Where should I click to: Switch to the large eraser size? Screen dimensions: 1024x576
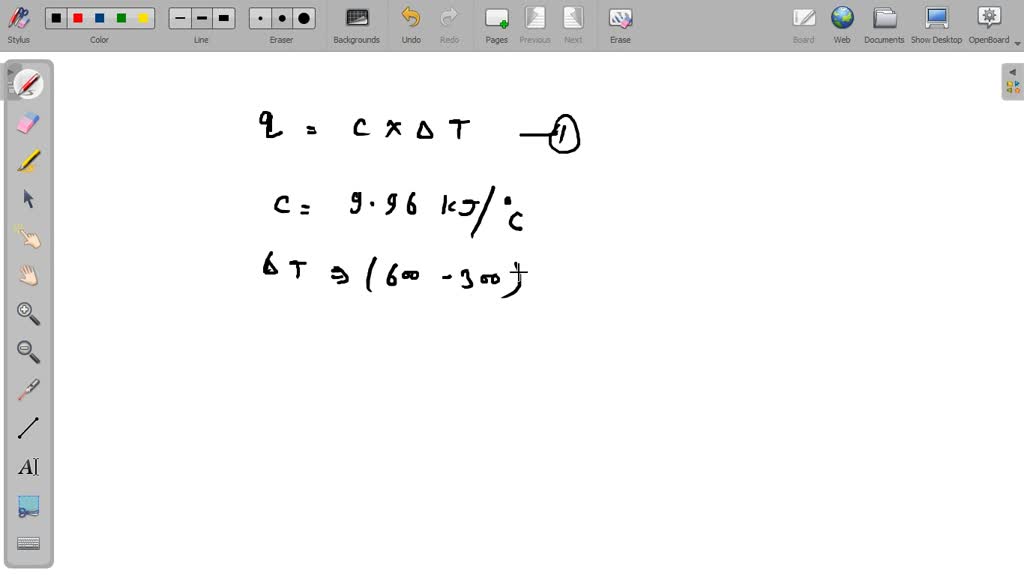[x=303, y=17]
